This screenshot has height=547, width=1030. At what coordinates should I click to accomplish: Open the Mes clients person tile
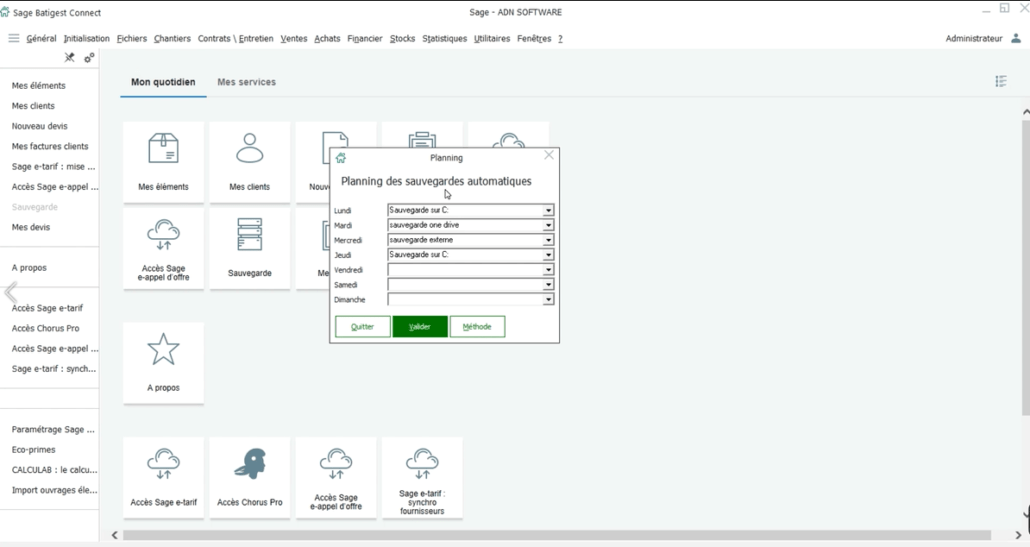250,162
